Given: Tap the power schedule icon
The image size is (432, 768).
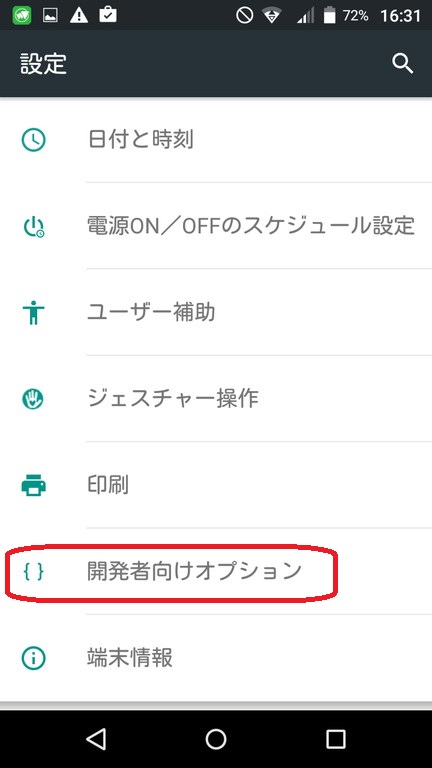Looking at the screenshot, I should coord(33,227).
